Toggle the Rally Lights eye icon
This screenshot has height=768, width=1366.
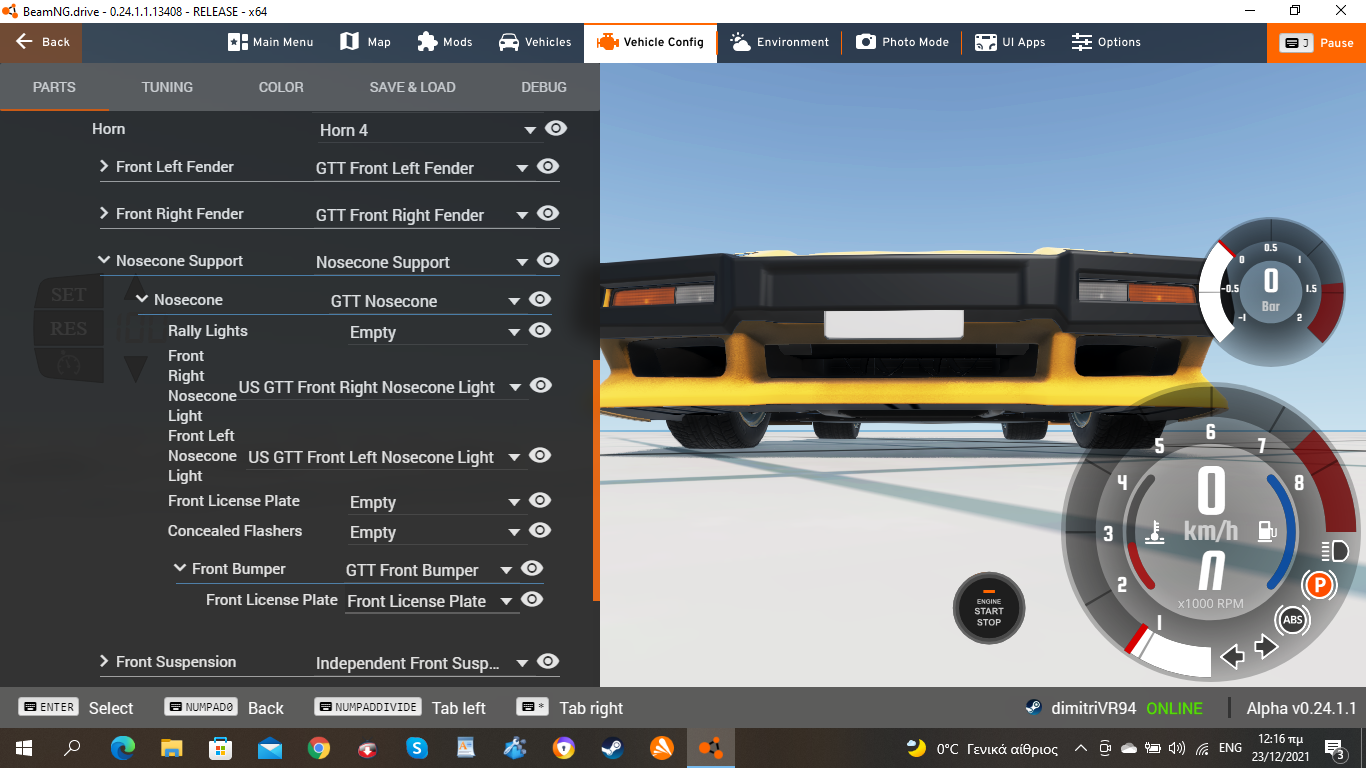point(540,331)
